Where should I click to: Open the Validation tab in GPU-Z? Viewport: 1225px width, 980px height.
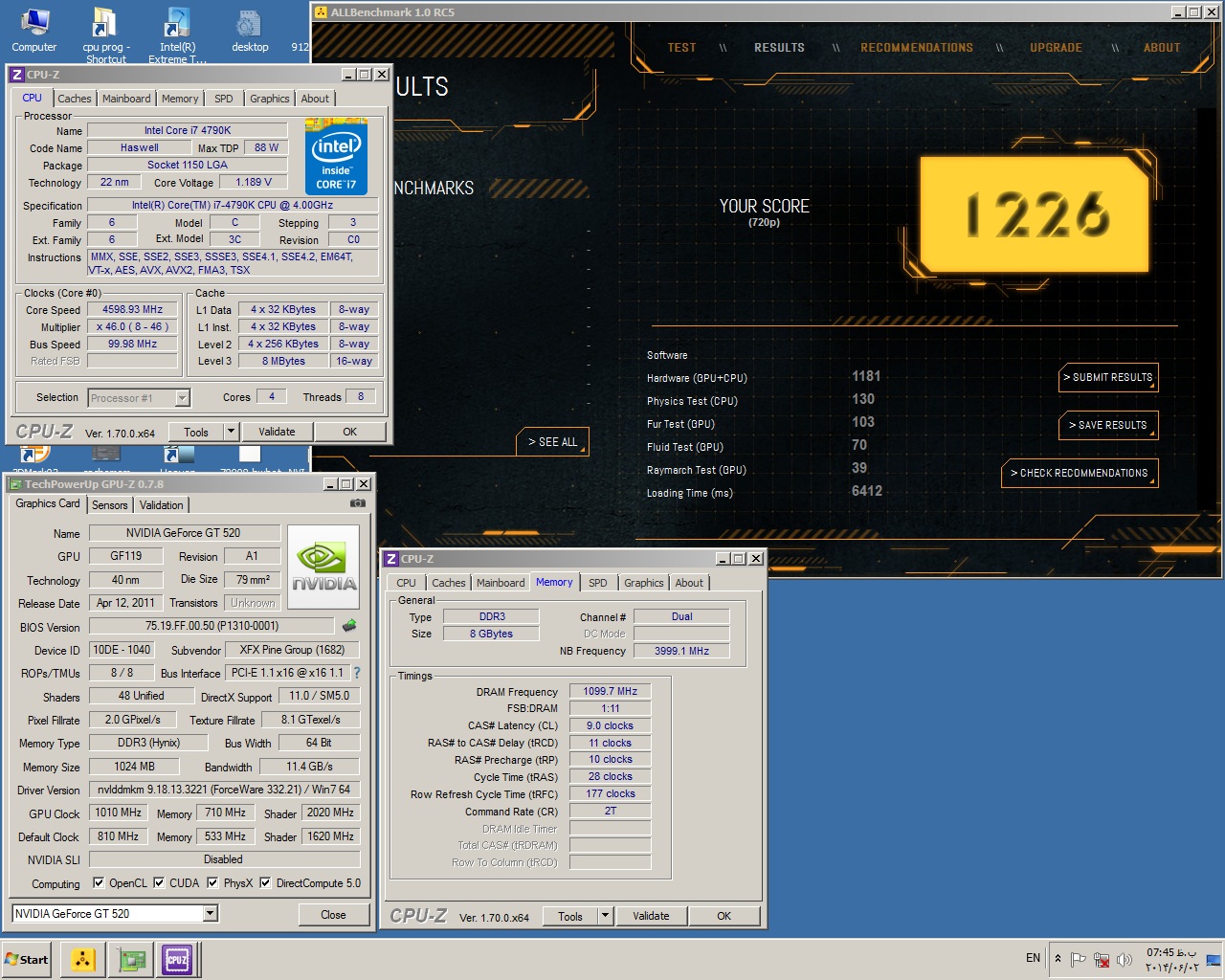pyautogui.click(x=161, y=505)
